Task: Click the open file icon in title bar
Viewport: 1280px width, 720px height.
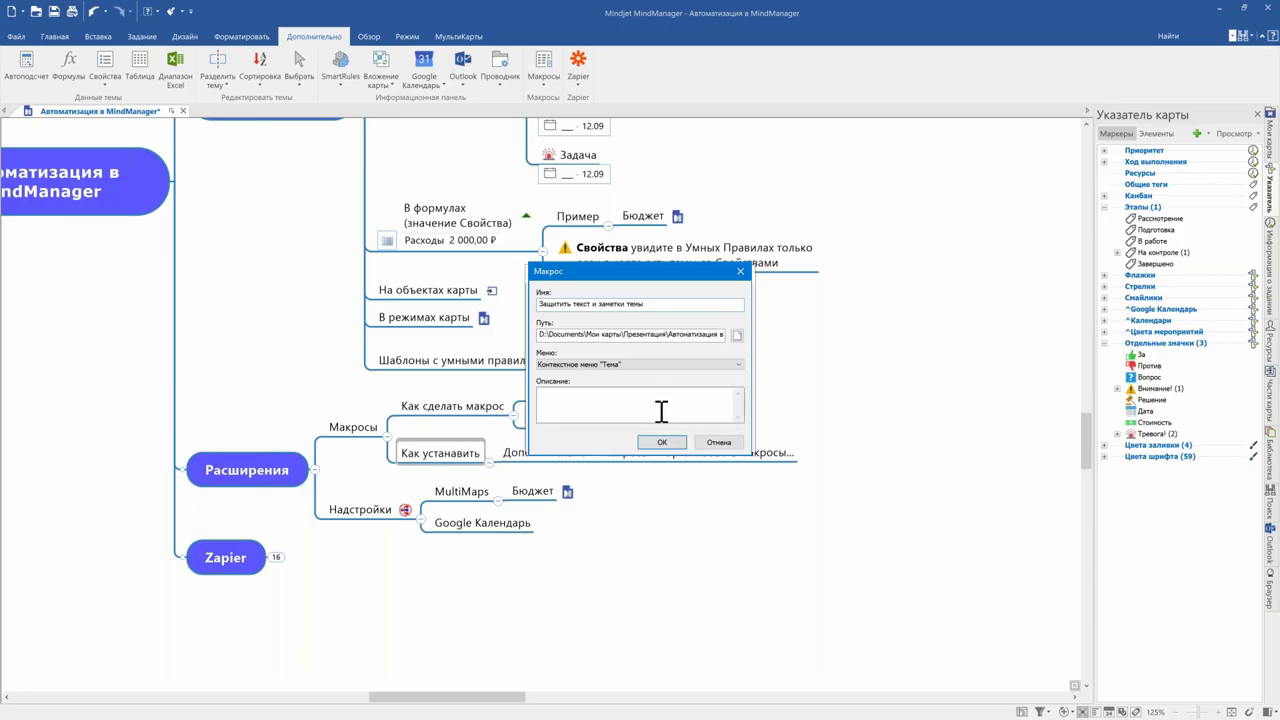Action: (x=35, y=12)
